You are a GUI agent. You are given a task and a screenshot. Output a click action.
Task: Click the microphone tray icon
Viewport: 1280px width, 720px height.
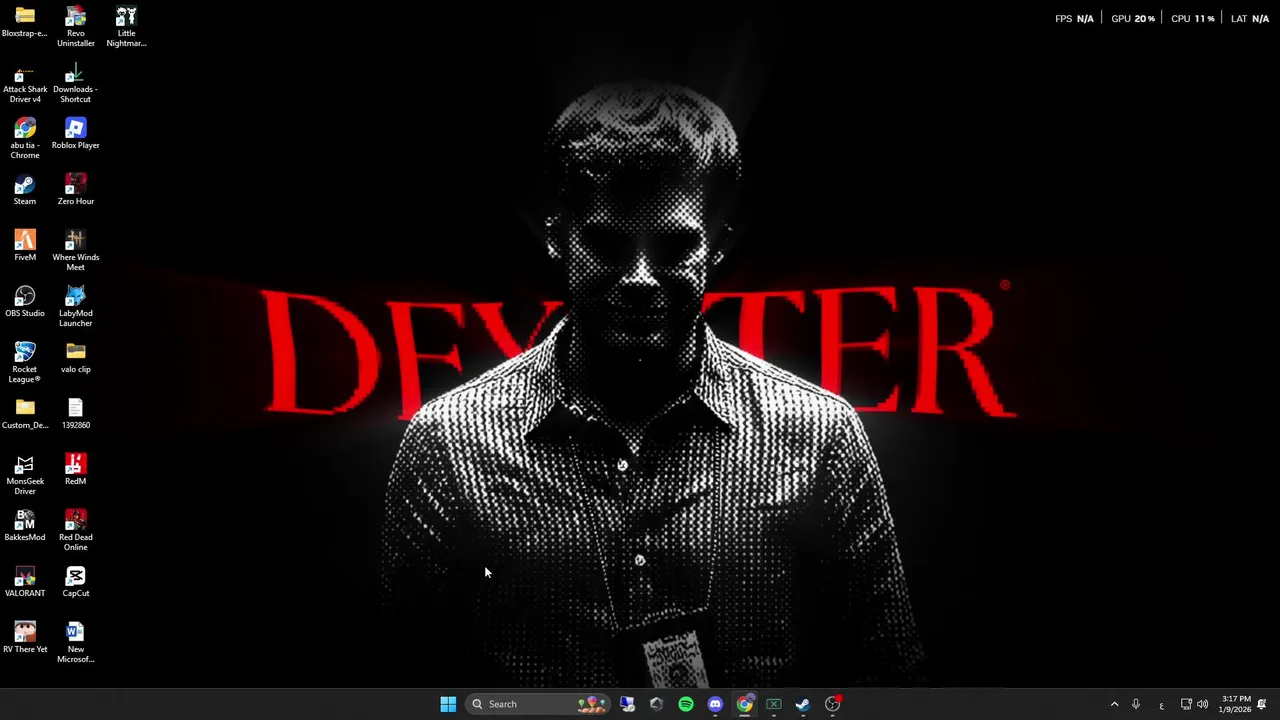click(x=1136, y=704)
